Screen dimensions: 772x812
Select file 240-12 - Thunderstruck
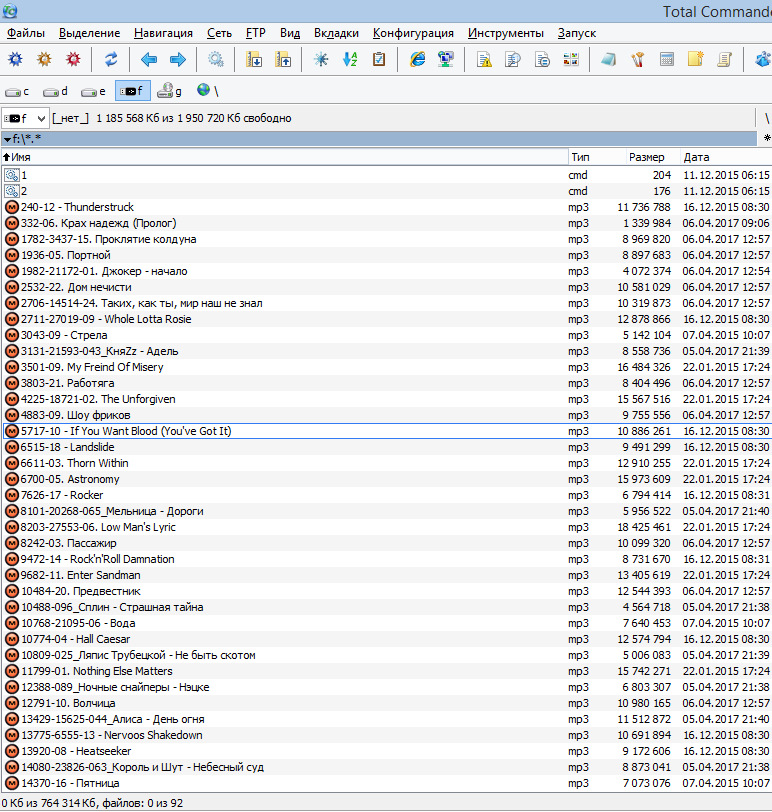[x=386, y=207]
